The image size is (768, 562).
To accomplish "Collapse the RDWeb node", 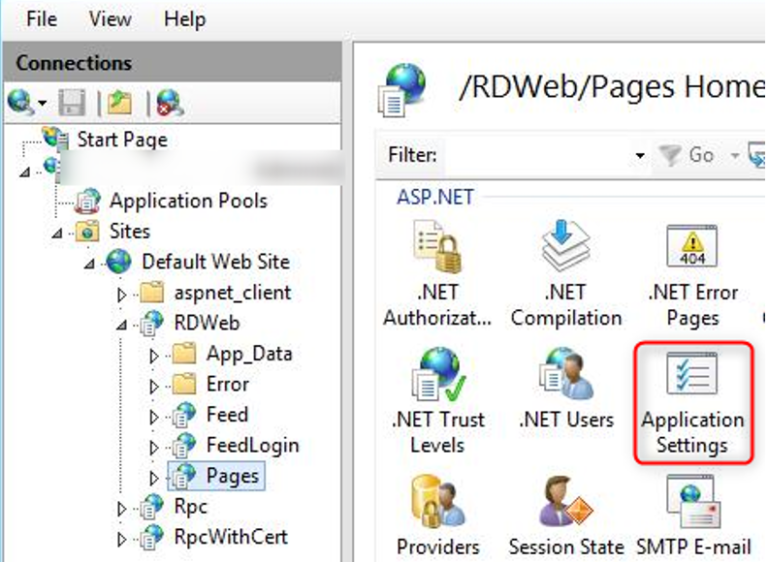I will (121, 325).
